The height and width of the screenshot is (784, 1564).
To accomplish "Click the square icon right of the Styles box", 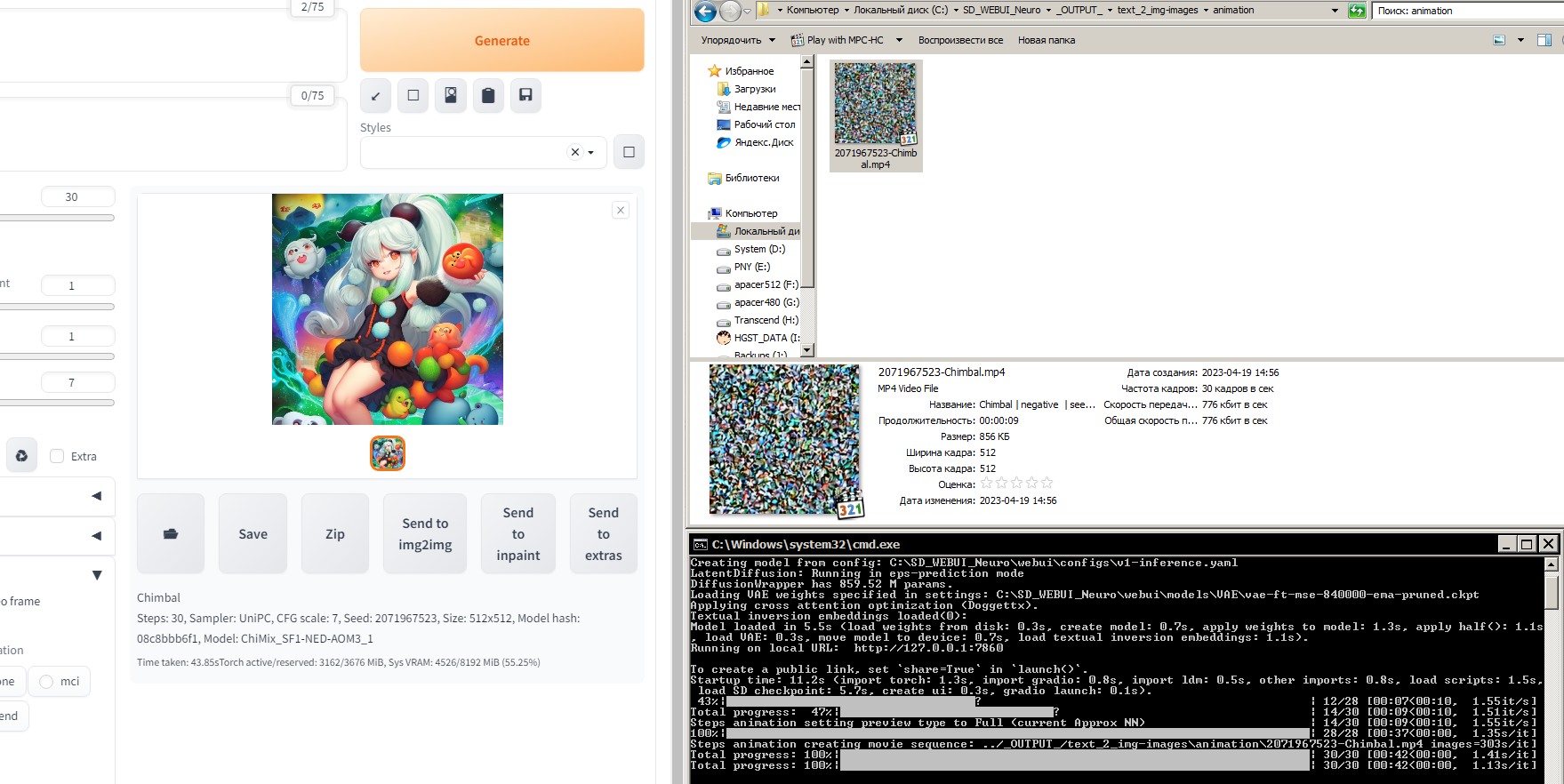I will coord(629,152).
